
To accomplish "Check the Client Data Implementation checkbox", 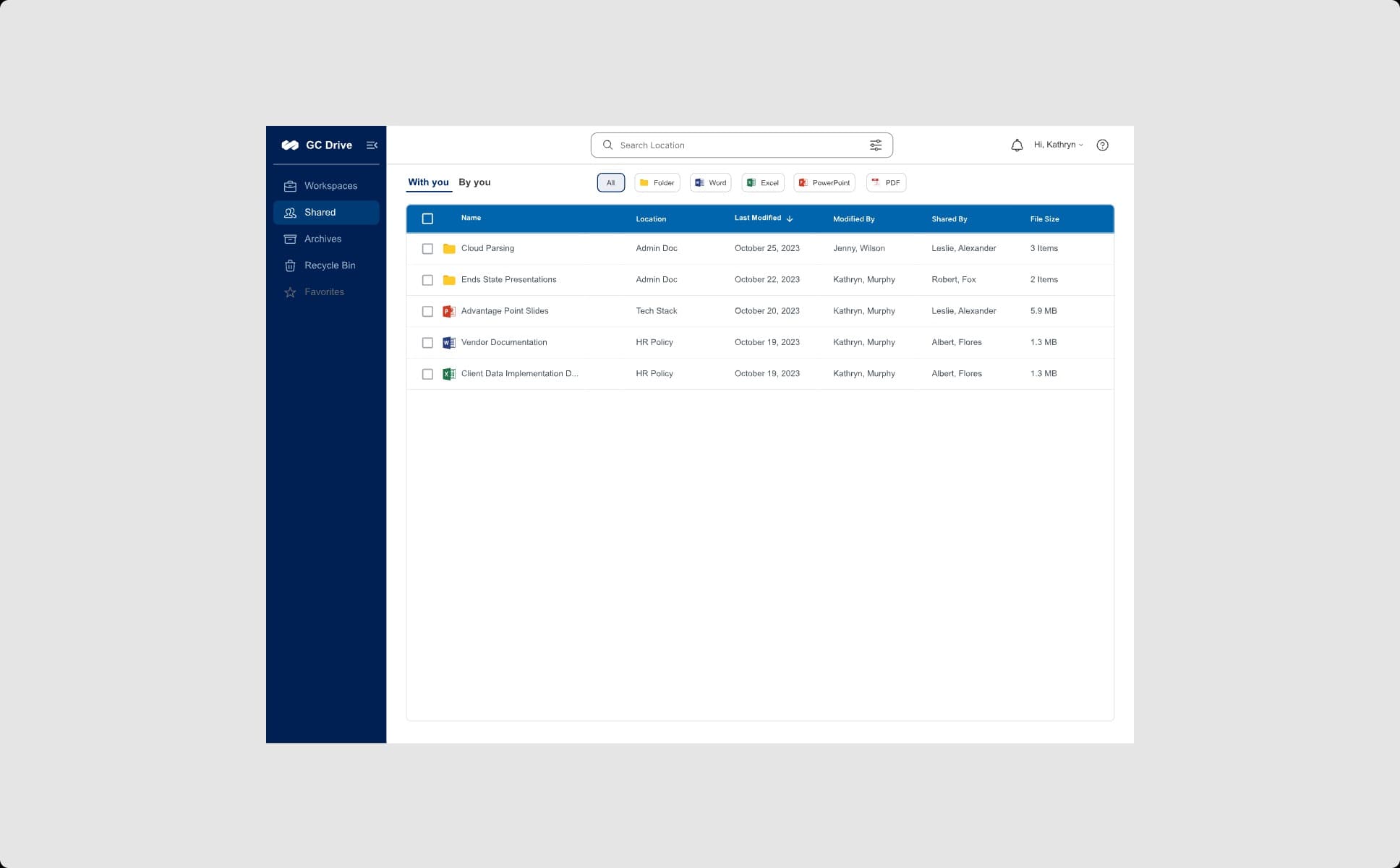I will [x=427, y=374].
